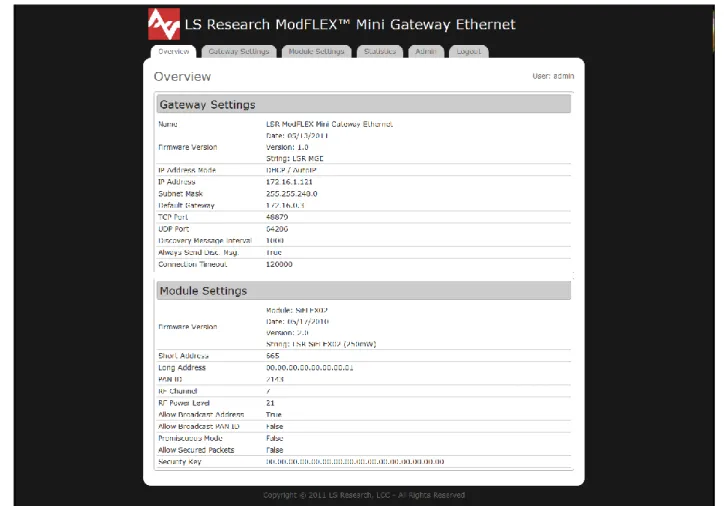Click the 'RF Power Level' row label
724x506 pixels.
184,403
